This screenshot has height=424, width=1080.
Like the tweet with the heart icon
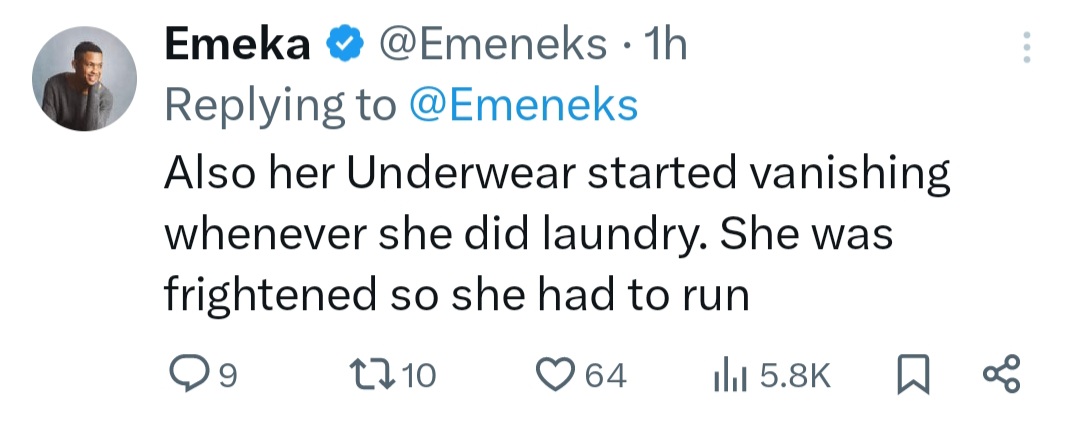[553, 376]
